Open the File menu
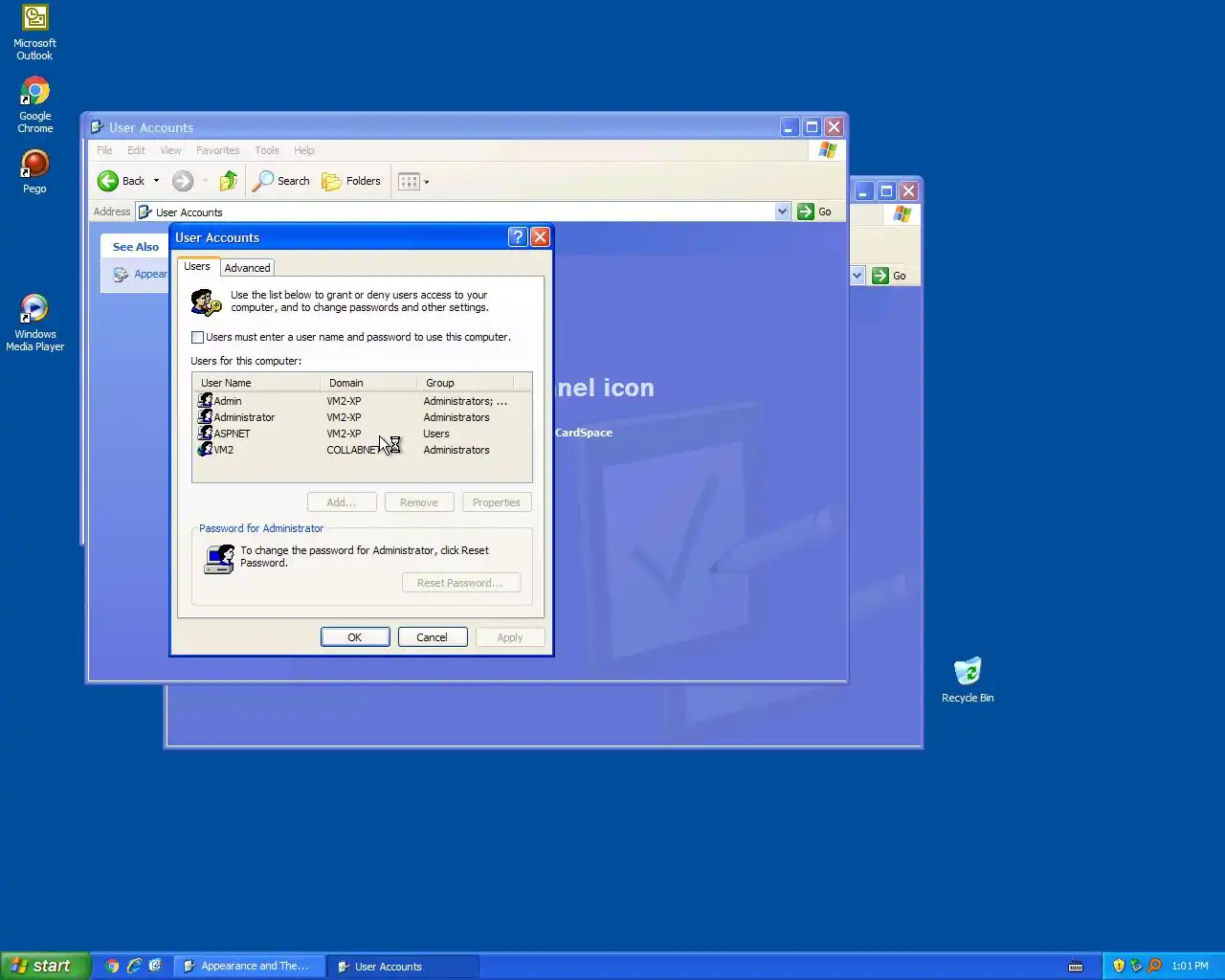1225x980 pixels. [x=104, y=150]
